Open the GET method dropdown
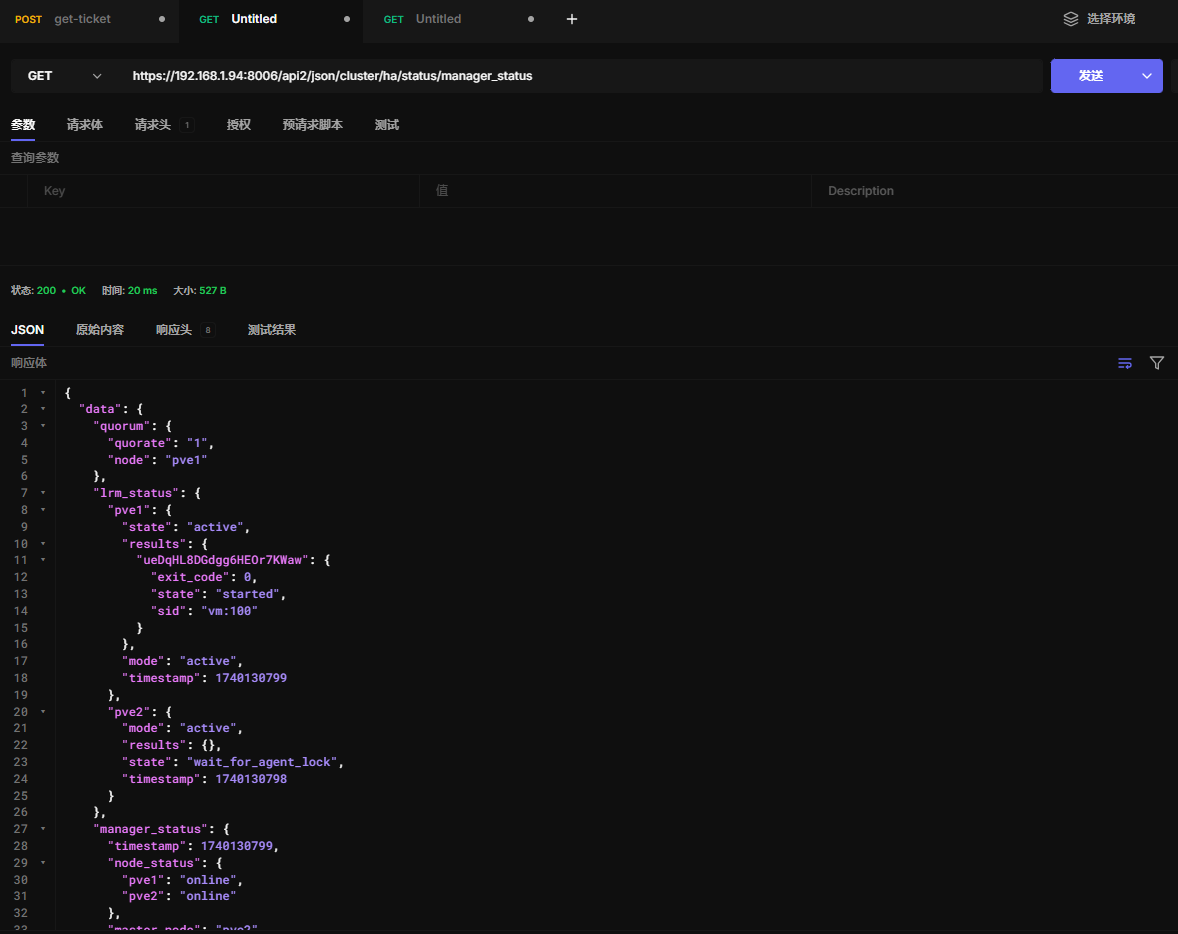 coord(65,76)
